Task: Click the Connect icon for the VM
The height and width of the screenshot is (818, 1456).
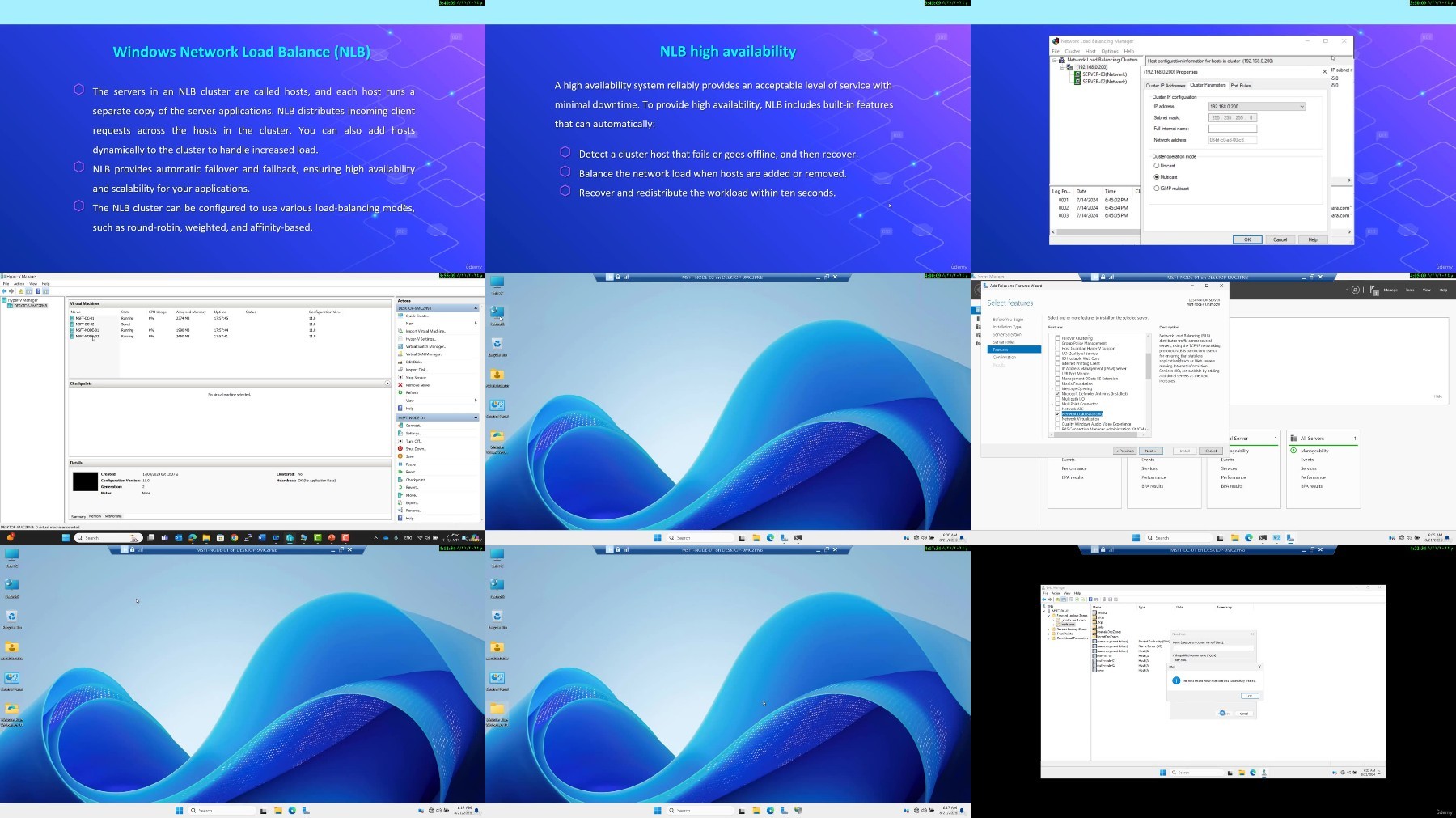Action: (400, 426)
